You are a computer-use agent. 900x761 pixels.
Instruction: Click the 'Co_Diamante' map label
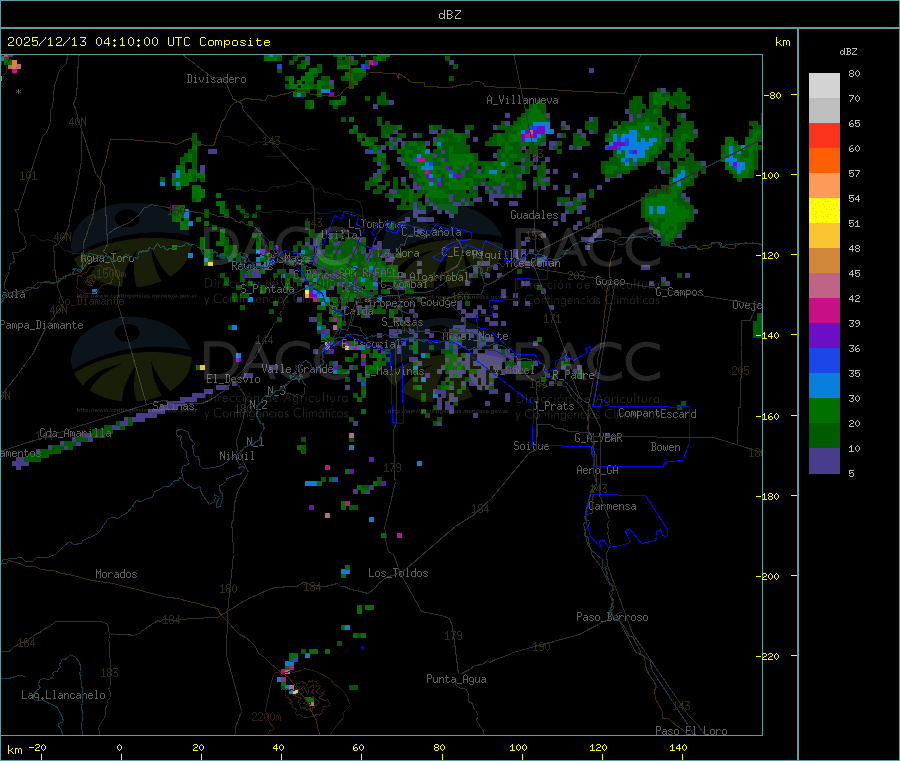tap(91, 301)
